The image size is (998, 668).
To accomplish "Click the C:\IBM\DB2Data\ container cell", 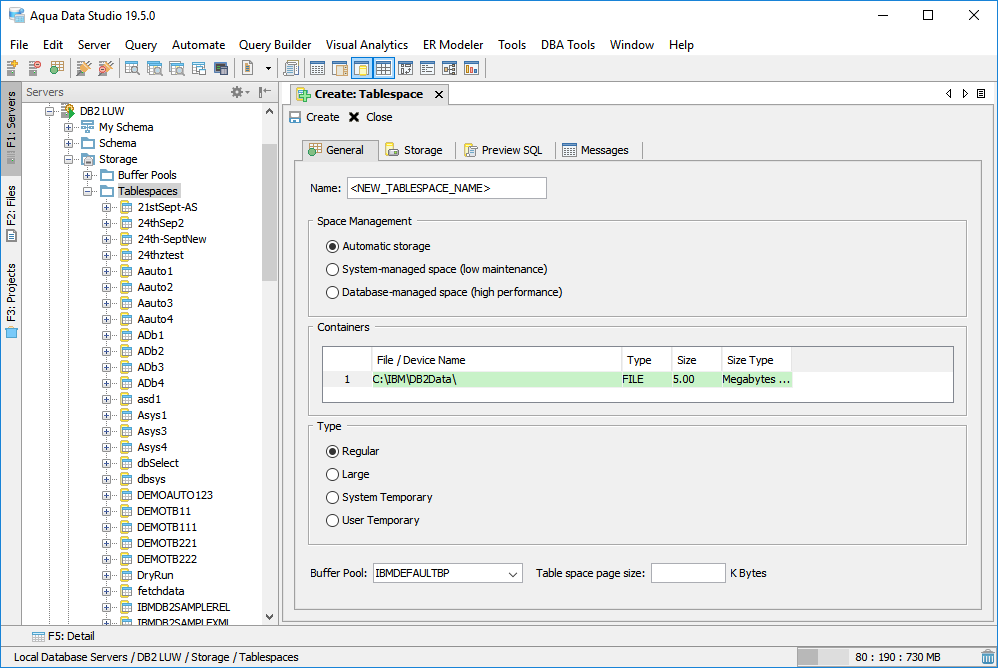I will click(496, 379).
